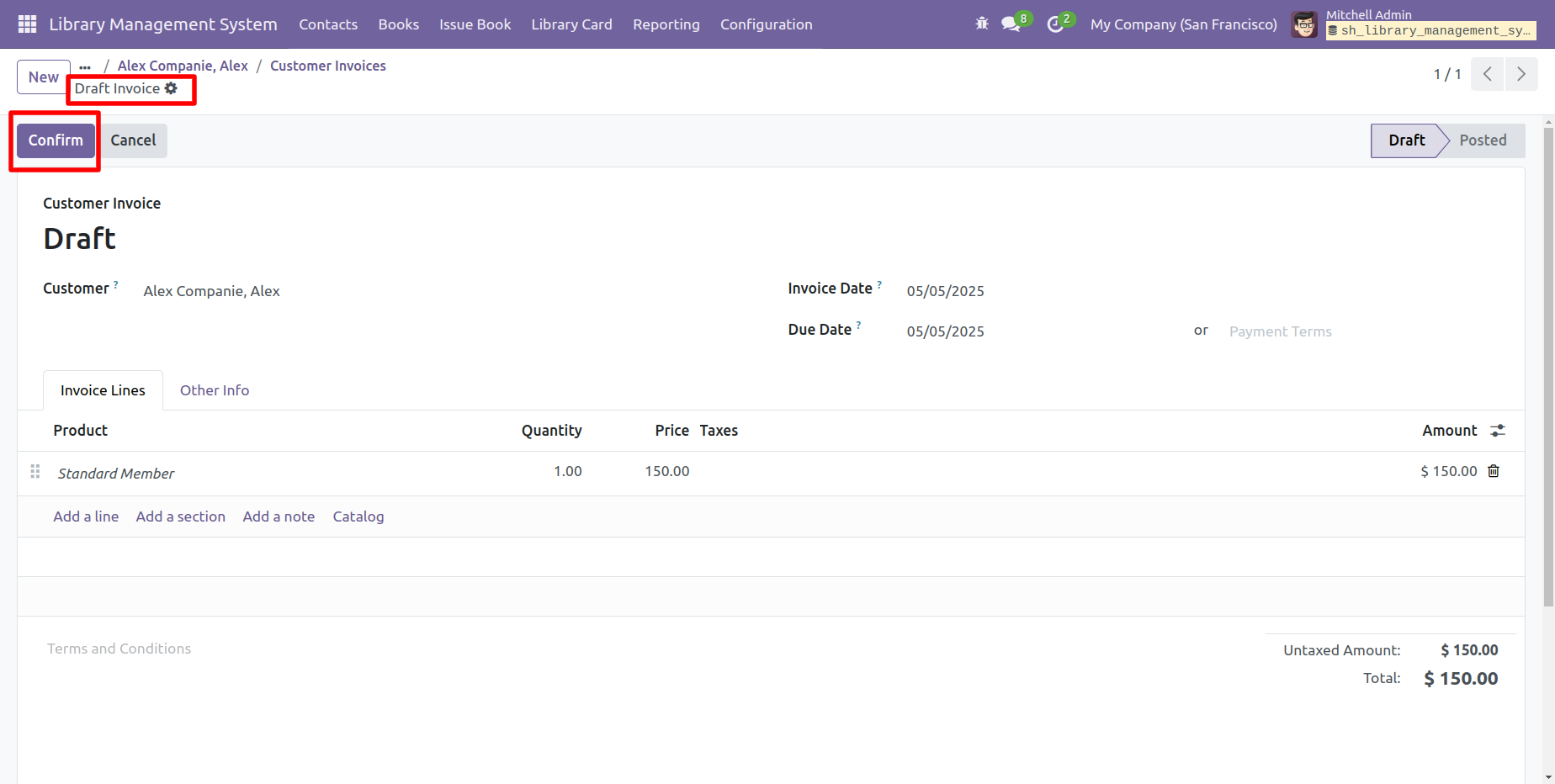
Task: Open the apps grid menu icon
Action: click(x=27, y=24)
